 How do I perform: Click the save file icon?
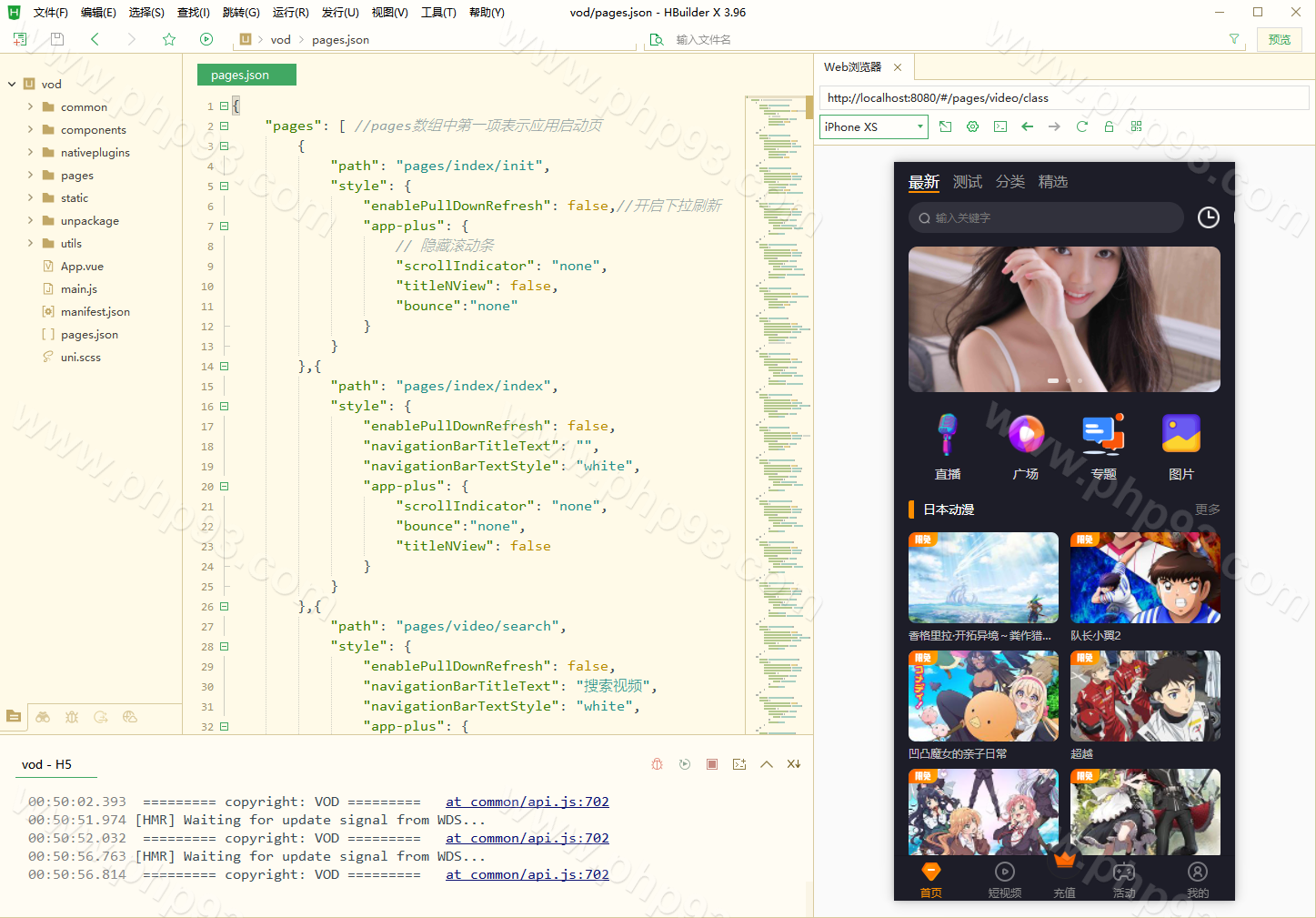[x=57, y=39]
